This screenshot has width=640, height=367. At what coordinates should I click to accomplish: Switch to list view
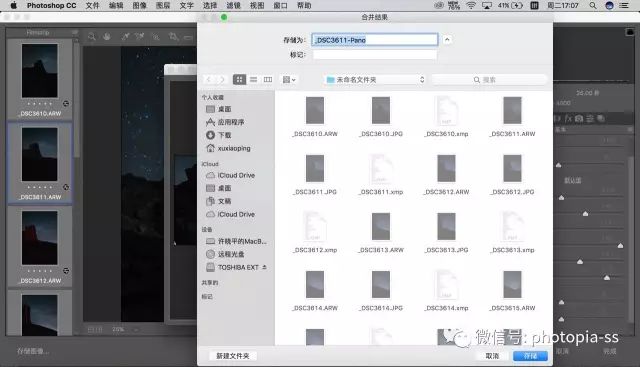(x=253, y=80)
